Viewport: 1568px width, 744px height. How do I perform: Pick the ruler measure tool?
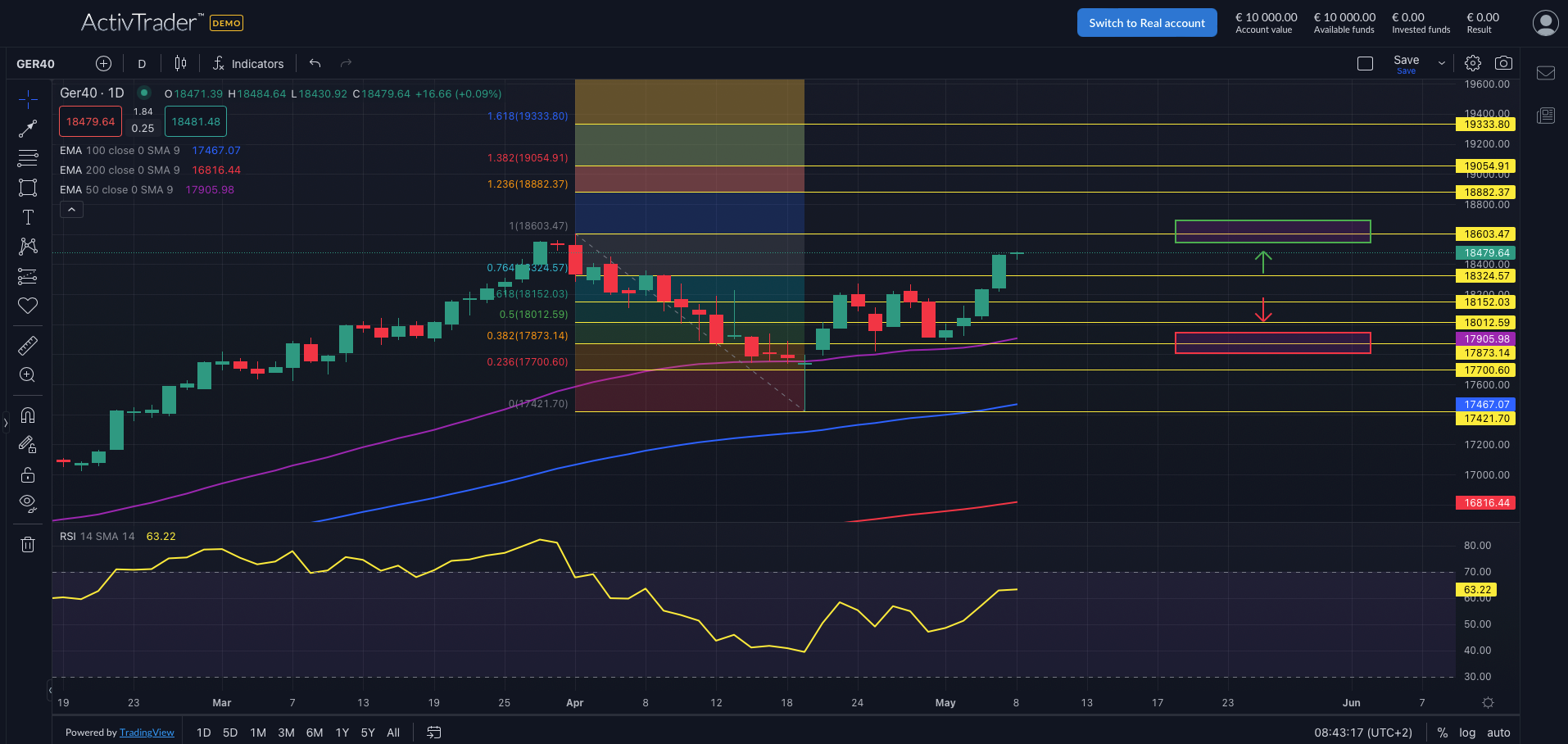(x=28, y=345)
